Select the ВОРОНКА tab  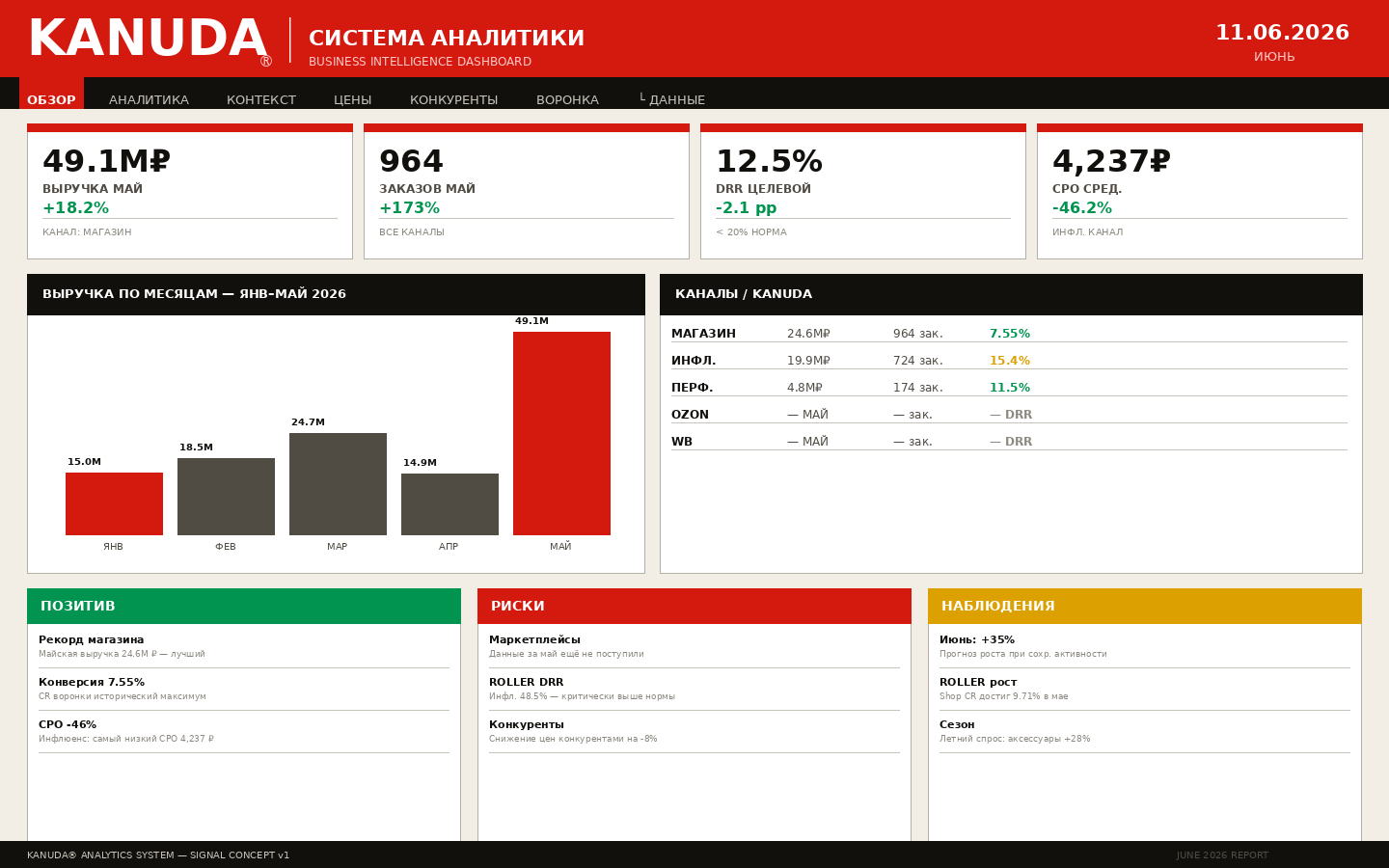click(x=567, y=100)
